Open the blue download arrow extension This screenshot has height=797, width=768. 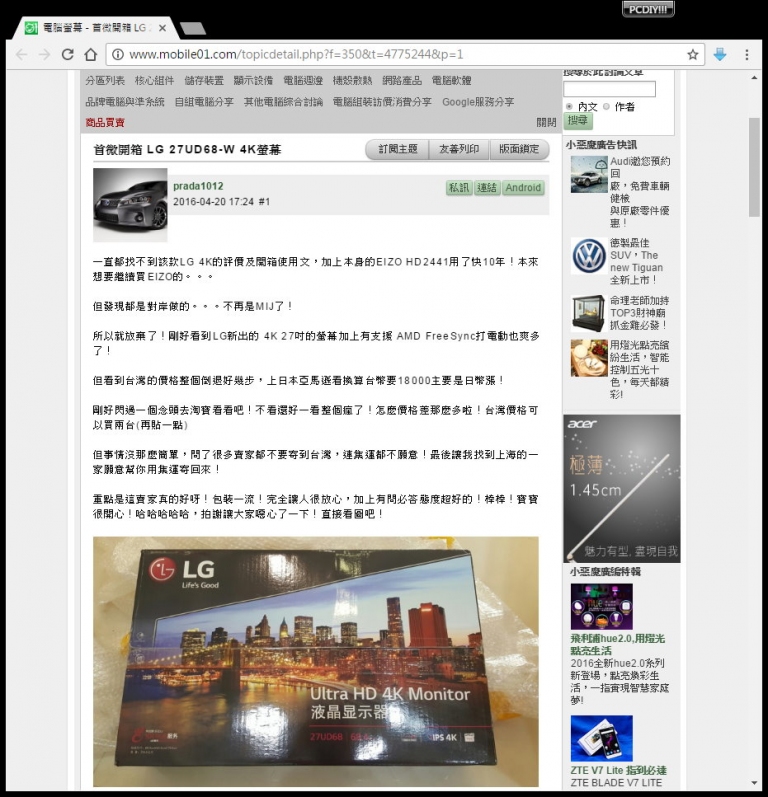(720, 54)
